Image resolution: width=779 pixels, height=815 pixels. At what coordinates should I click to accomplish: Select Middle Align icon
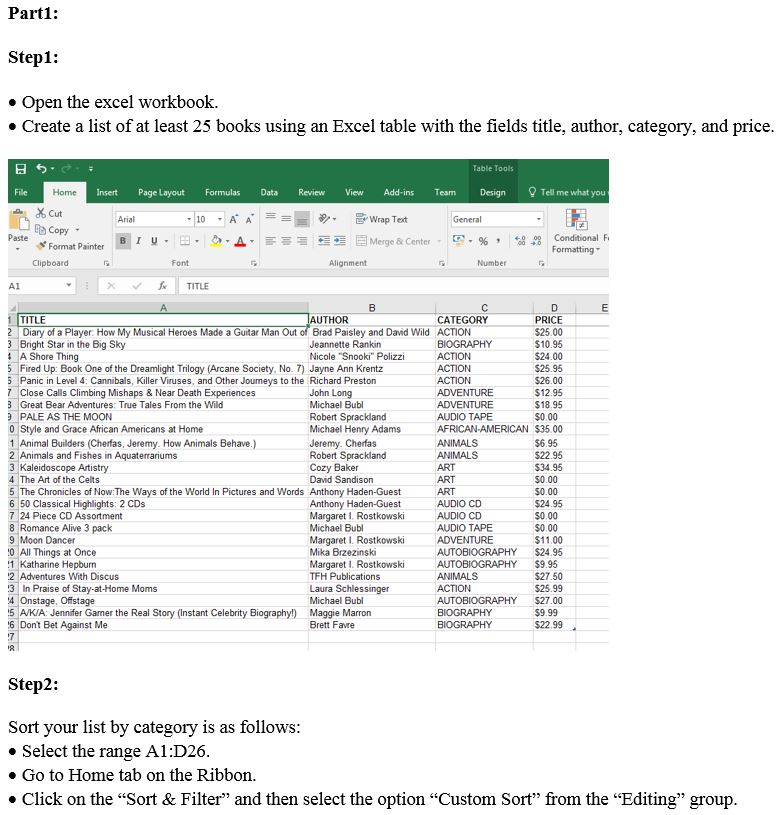click(x=286, y=219)
